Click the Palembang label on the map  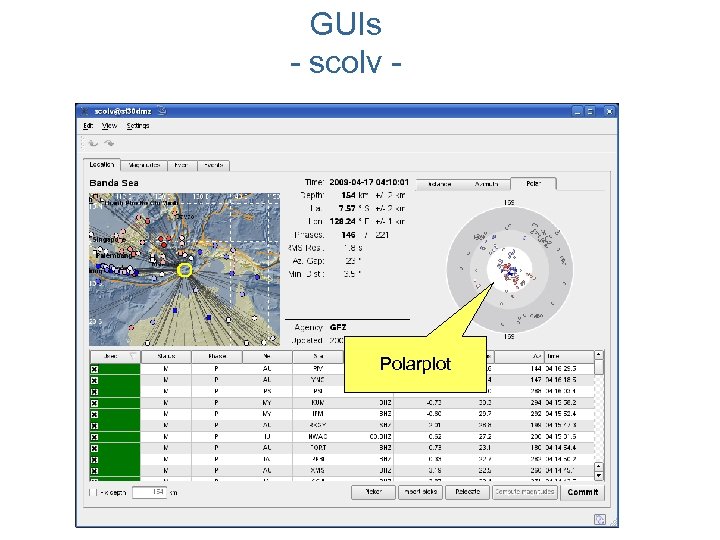113,255
